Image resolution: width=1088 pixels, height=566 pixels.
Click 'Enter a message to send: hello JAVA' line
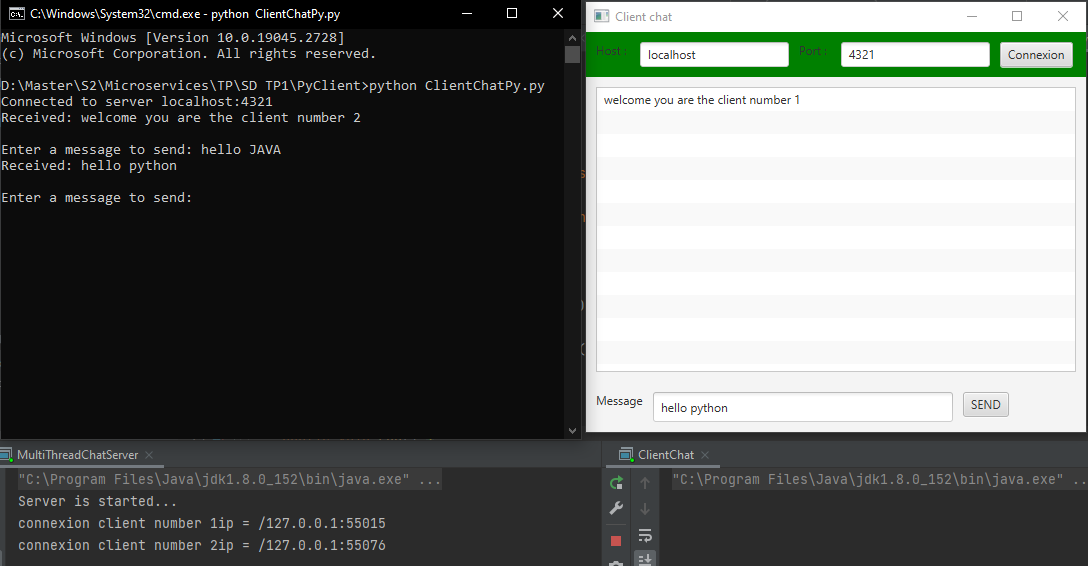click(141, 150)
